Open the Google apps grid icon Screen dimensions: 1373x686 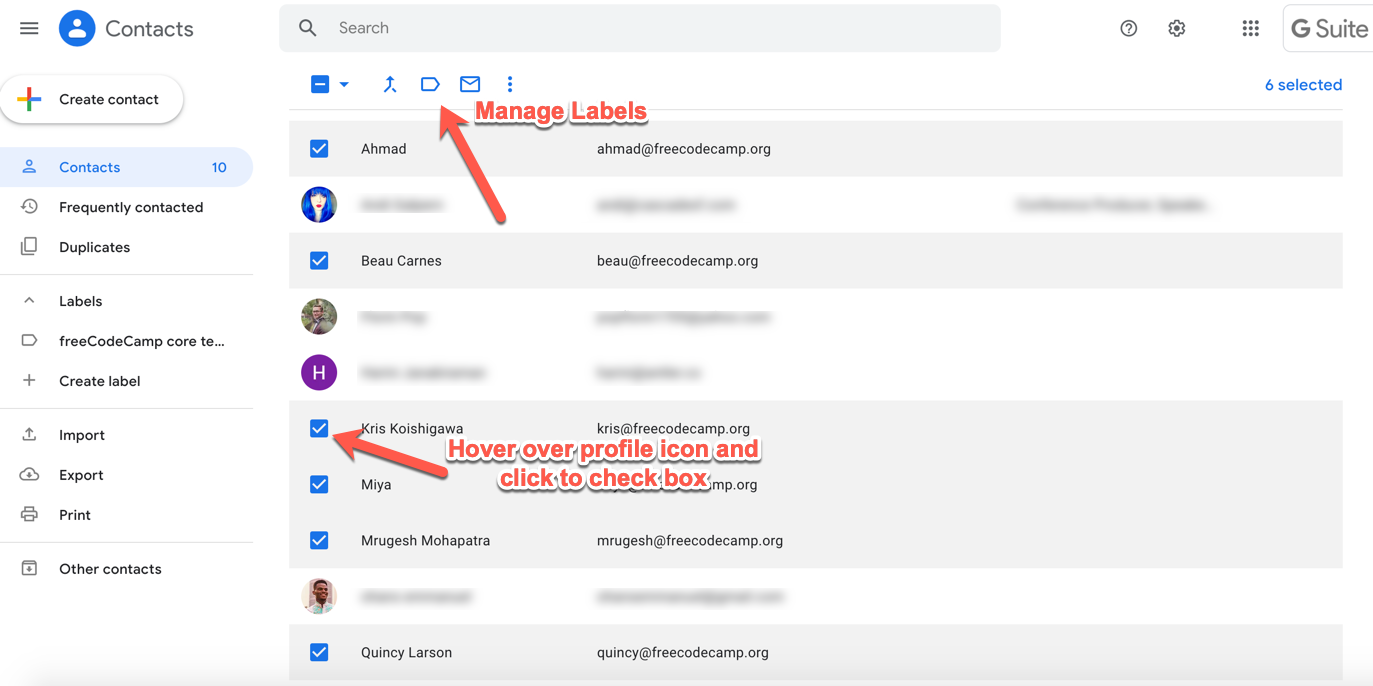(1250, 28)
